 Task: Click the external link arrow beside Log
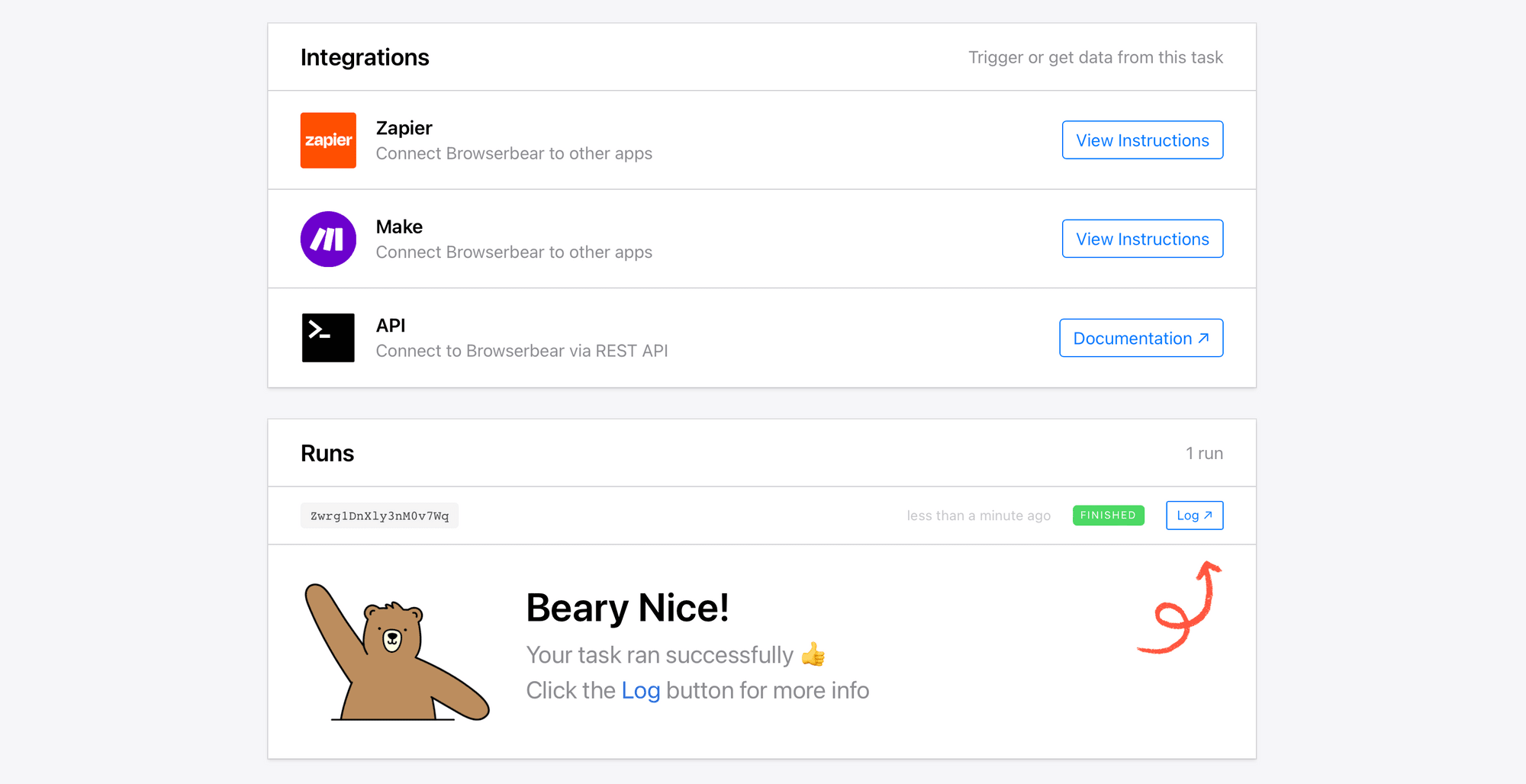tap(1208, 515)
